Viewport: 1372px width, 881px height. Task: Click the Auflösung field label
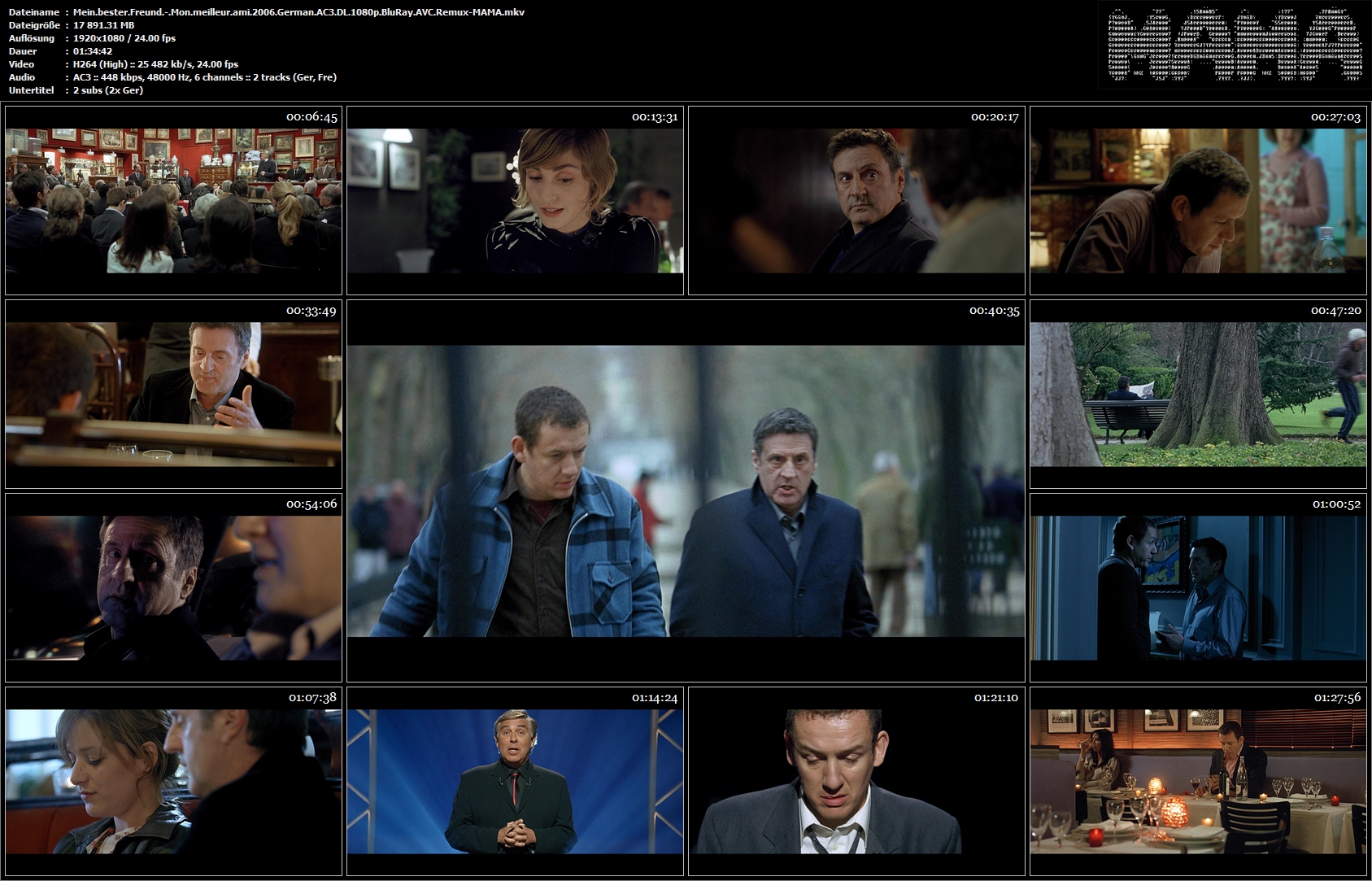31,38
